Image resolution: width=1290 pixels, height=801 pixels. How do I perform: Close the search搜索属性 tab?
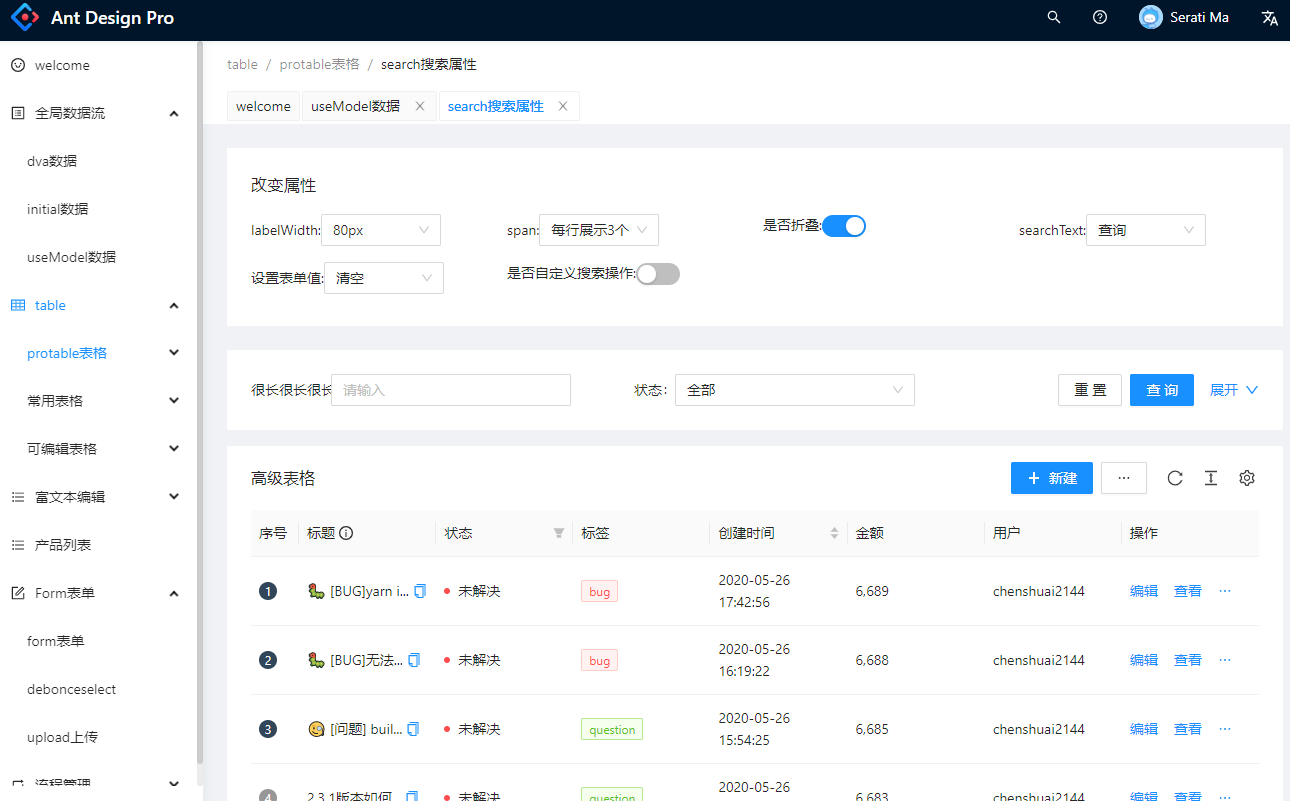(x=563, y=106)
